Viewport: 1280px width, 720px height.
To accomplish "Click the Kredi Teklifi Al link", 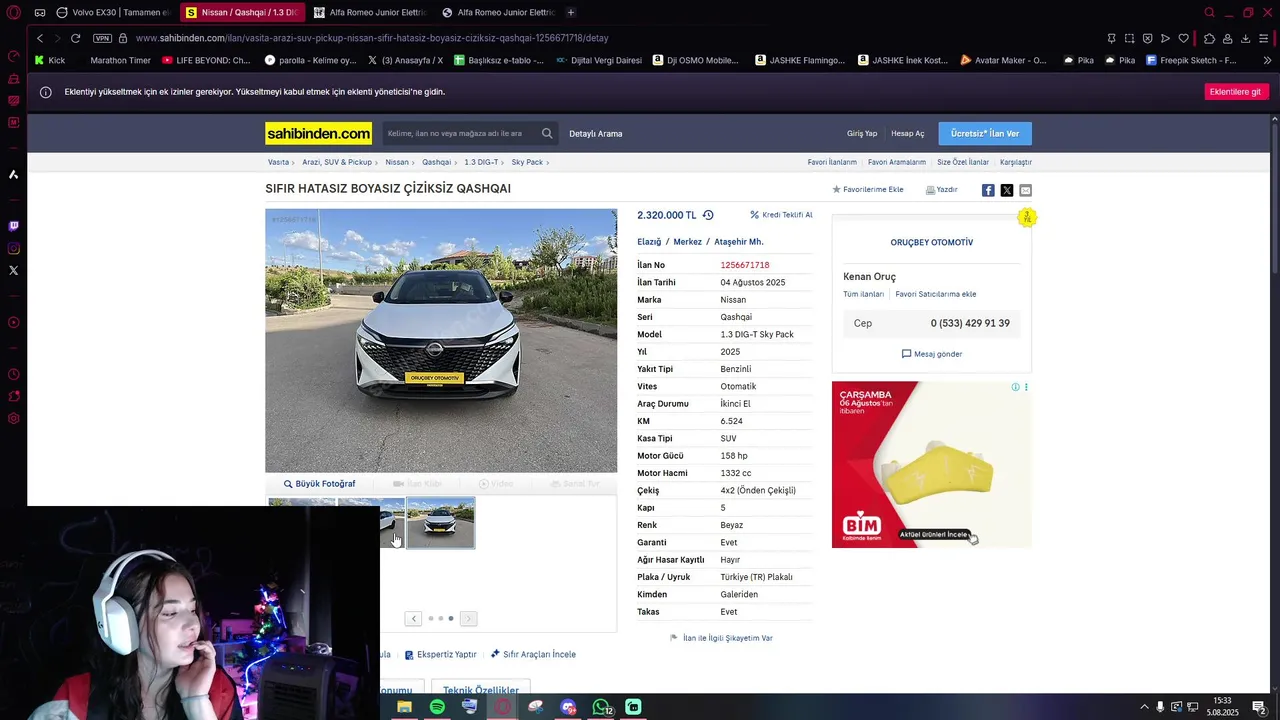I will 781,215.
